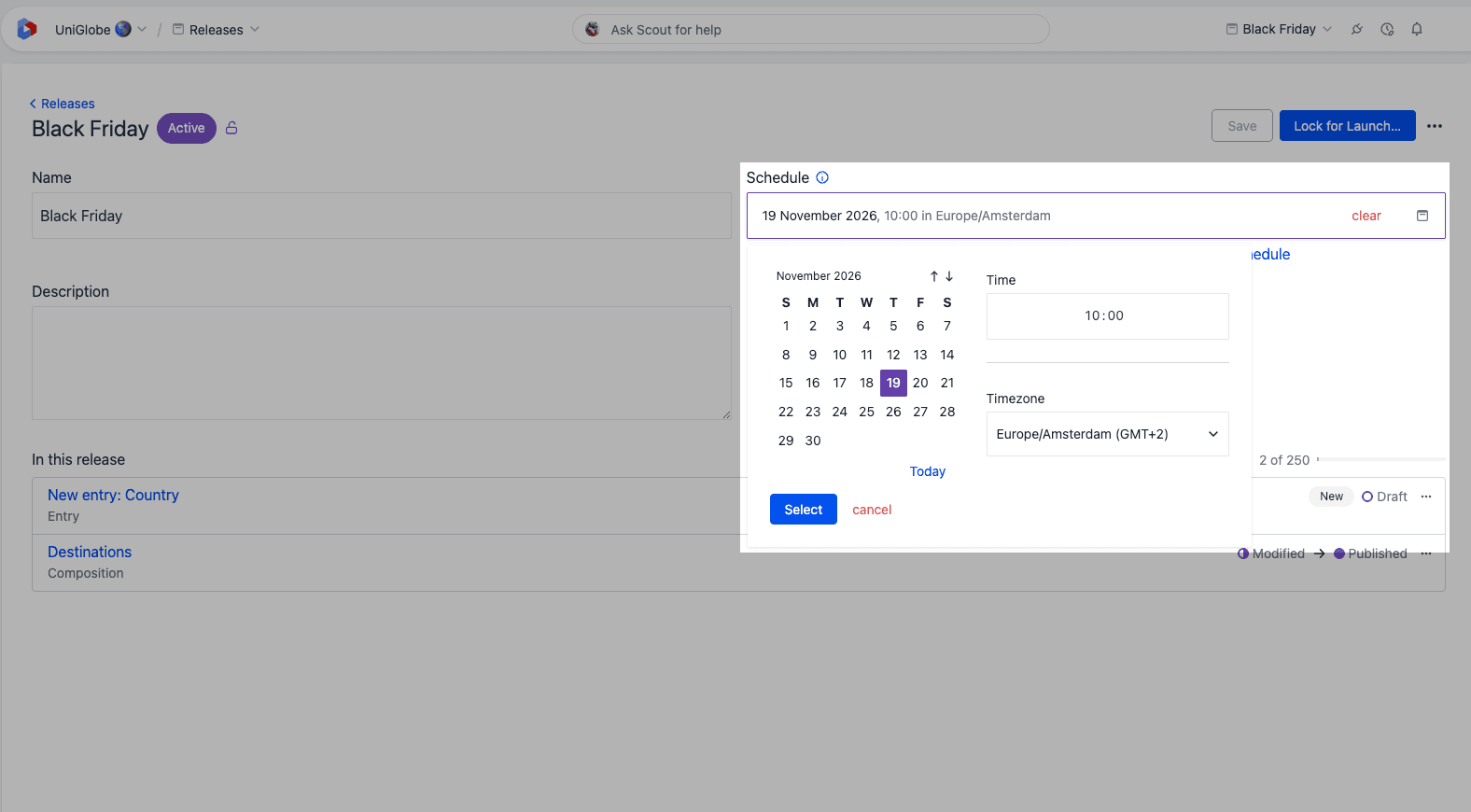Clear the scheduled date
The height and width of the screenshot is (812, 1471).
coord(1366,216)
